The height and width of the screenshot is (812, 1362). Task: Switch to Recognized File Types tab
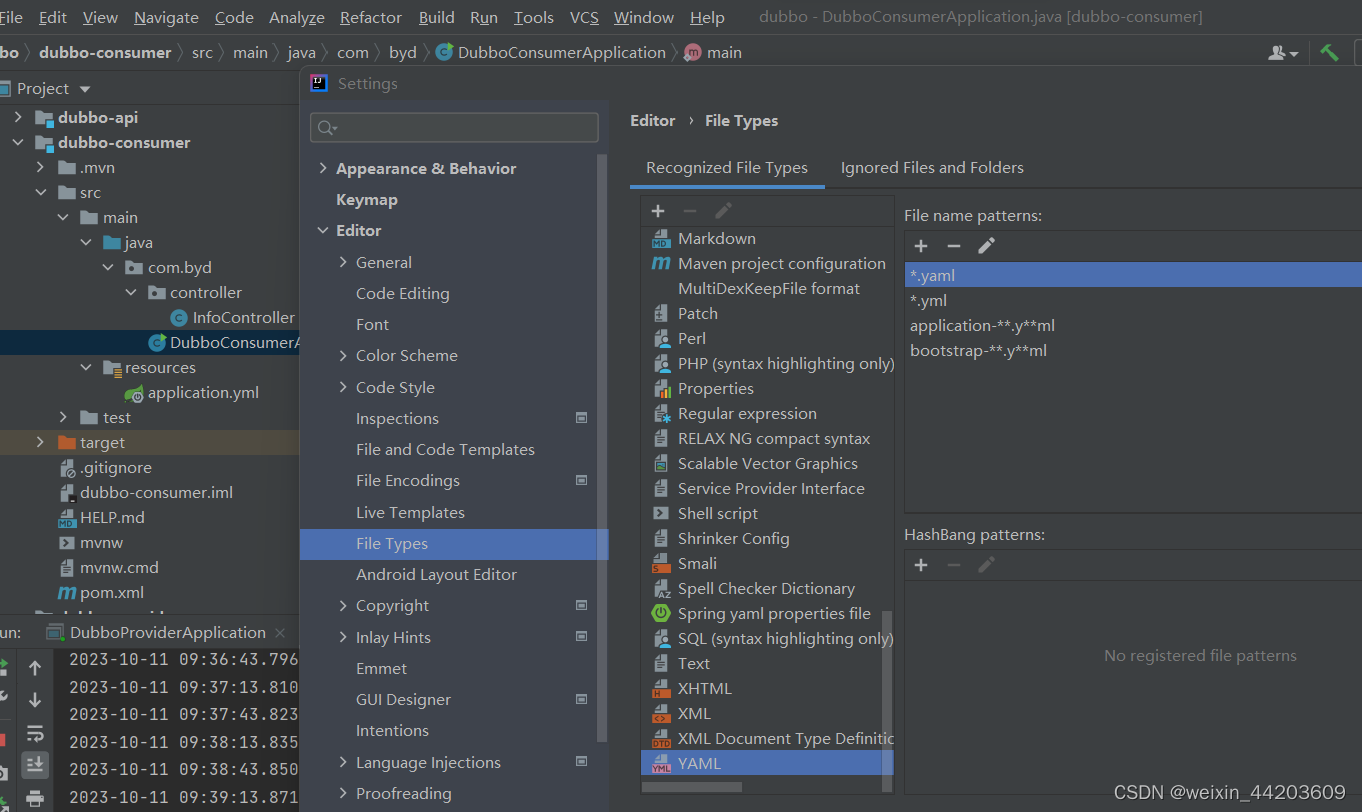(x=727, y=167)
